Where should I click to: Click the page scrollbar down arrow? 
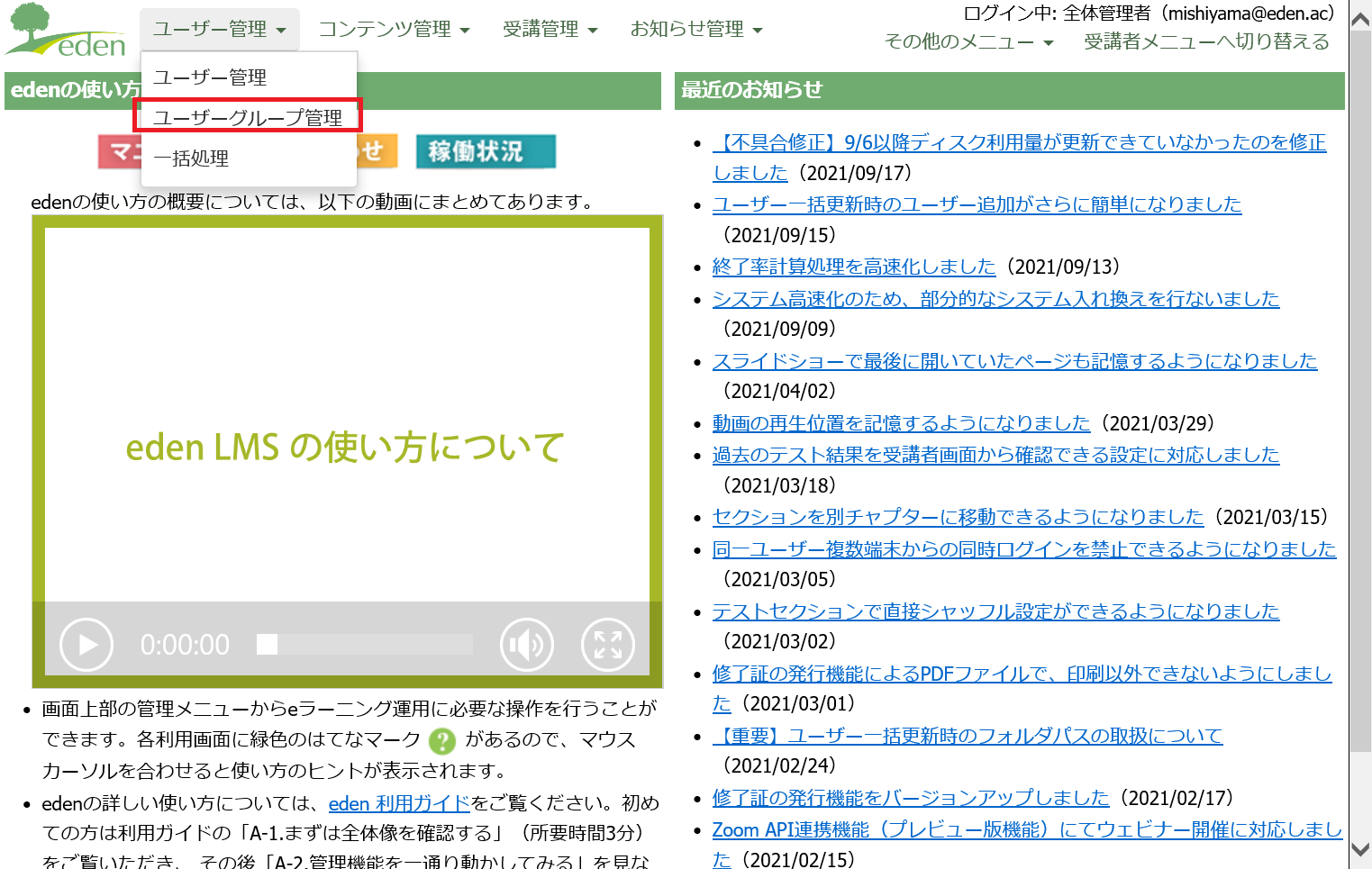point(1360,850)
